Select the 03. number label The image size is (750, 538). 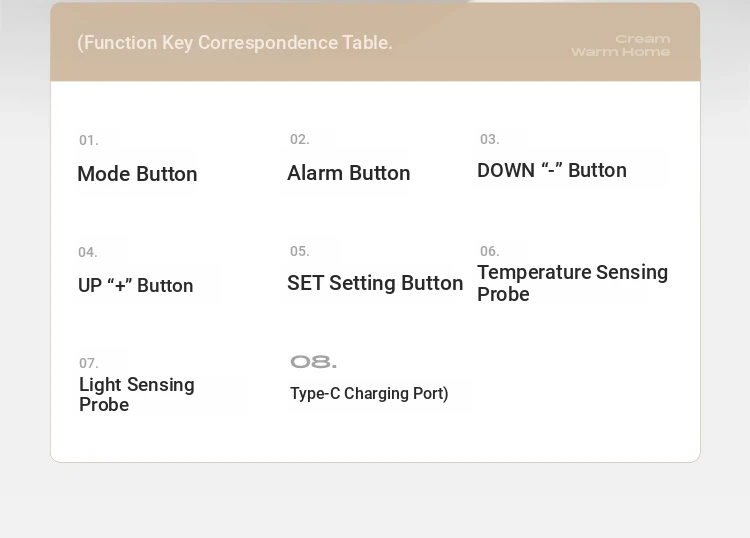pyautogui.click(x=490, y=140)
